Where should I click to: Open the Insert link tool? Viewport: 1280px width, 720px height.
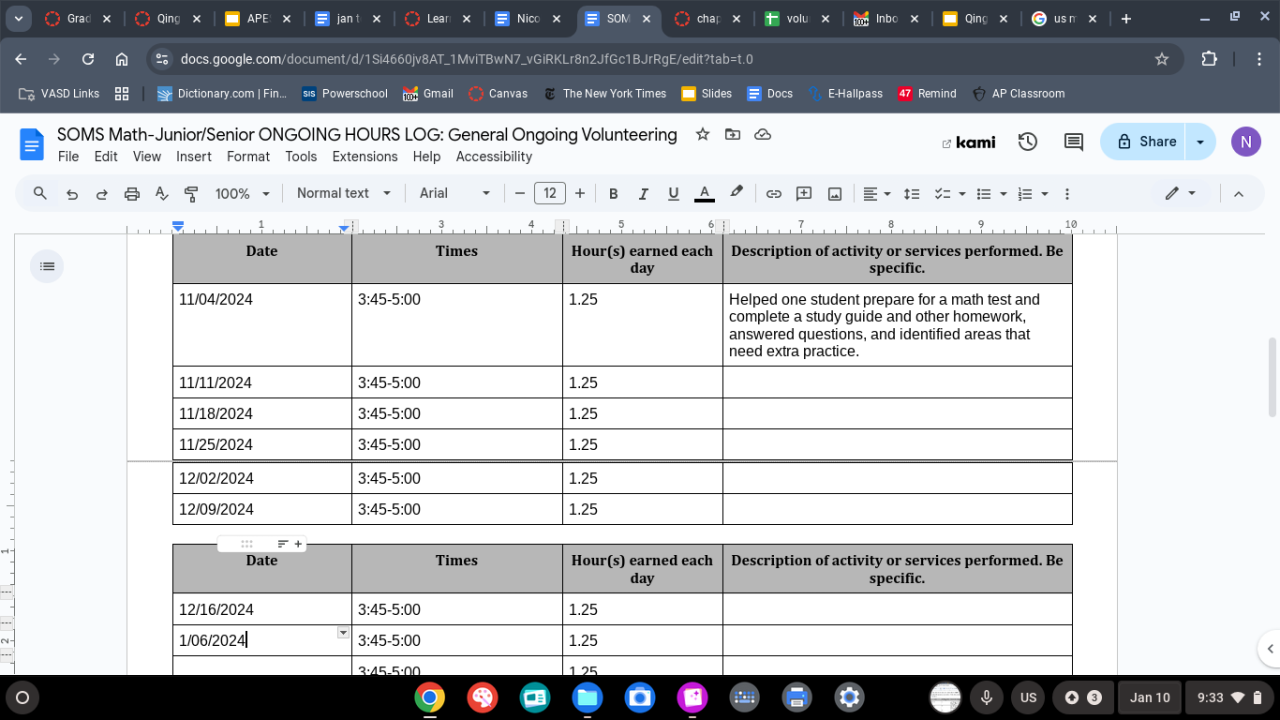click(x=773, y=194)
